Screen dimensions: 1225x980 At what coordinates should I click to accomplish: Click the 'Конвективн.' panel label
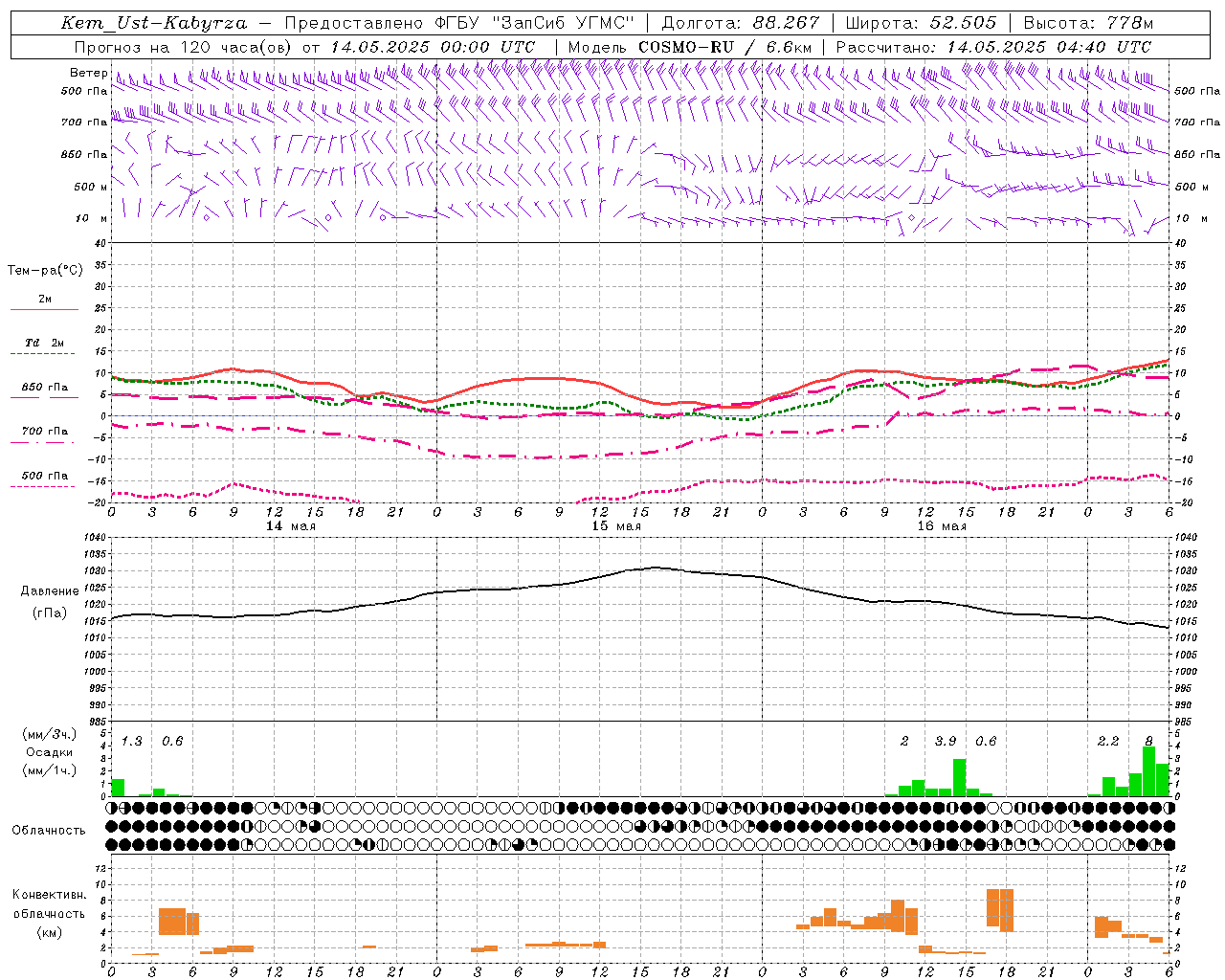49,895
